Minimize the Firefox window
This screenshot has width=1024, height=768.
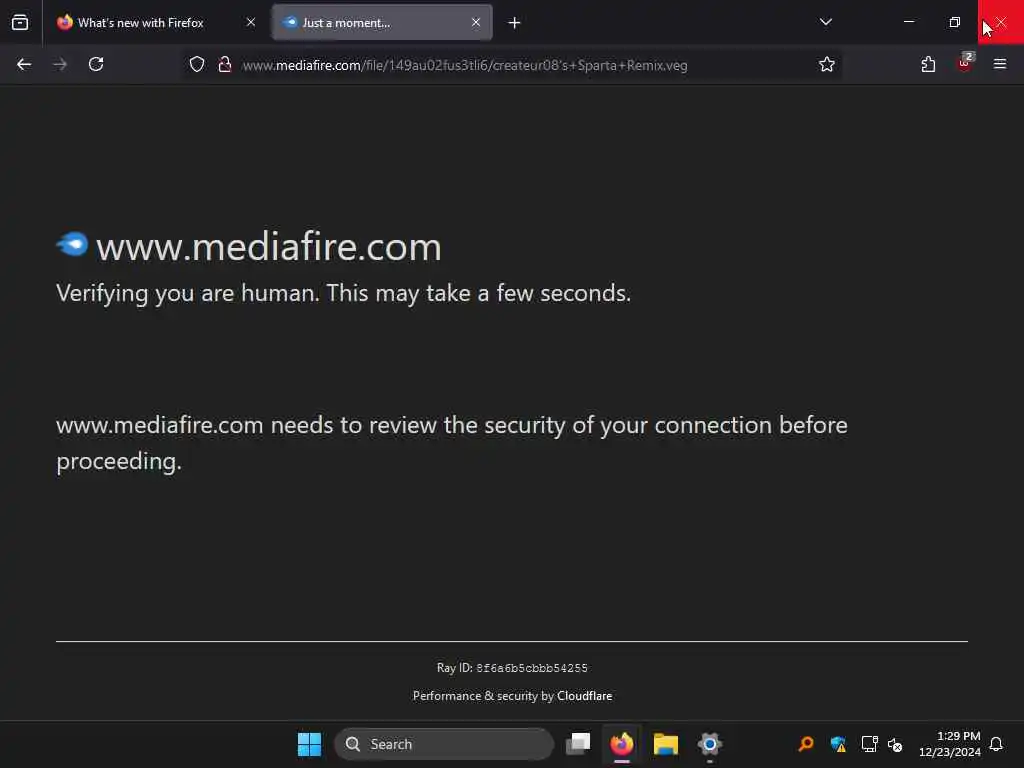coord(908,22)
